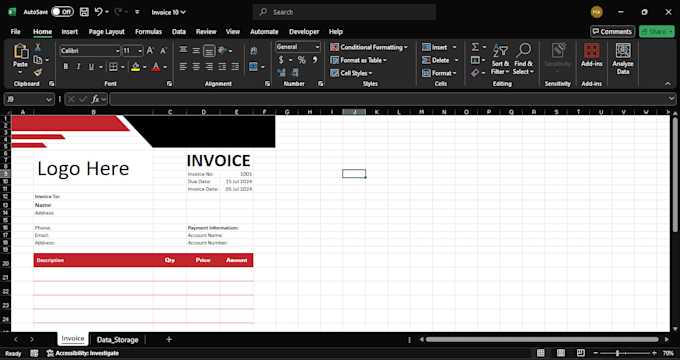Expand the formula bar
The width and height of the screenshot is (680, 360).
[672, 99]
